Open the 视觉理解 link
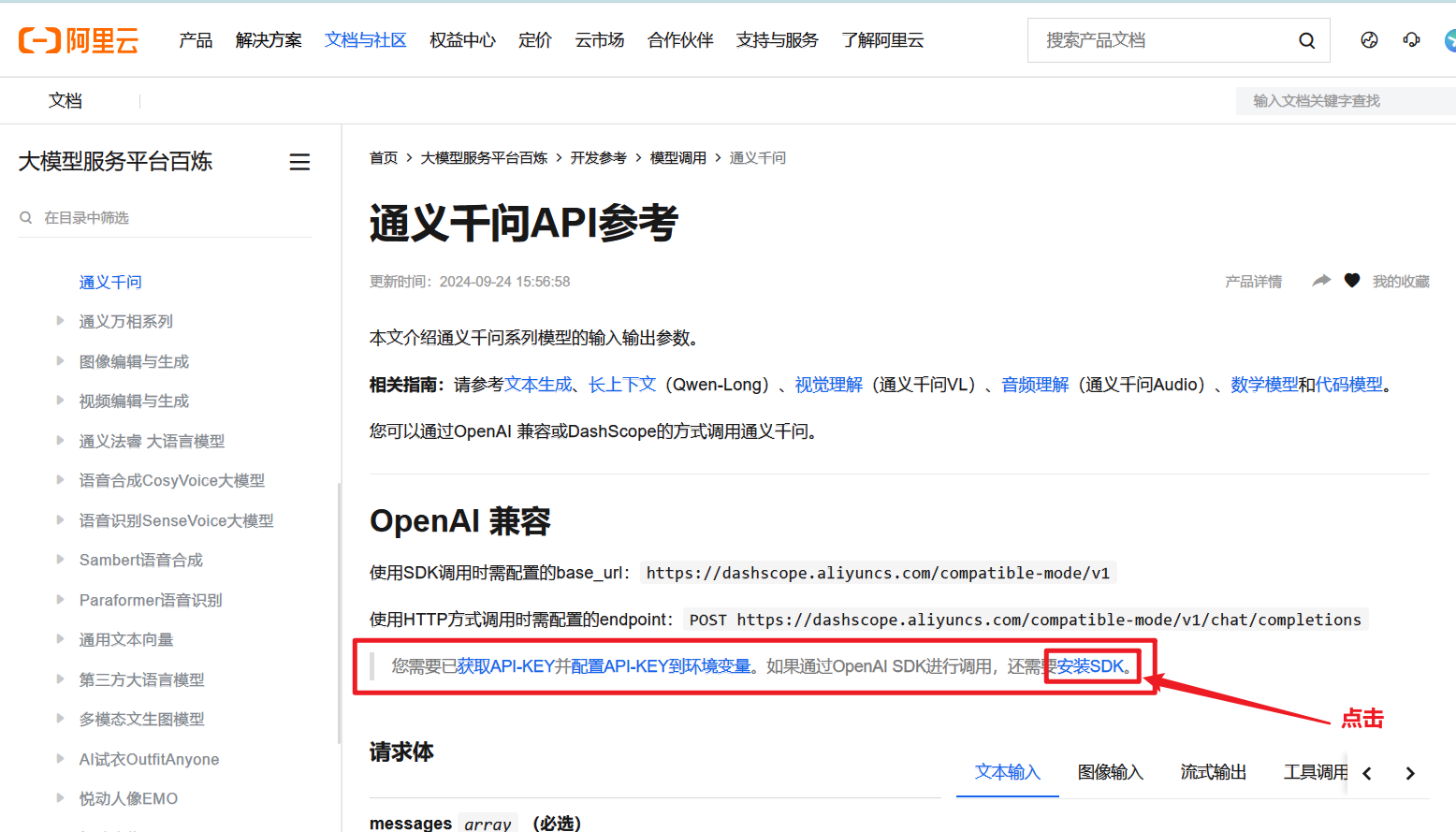1456x832 pixels. (829, 385)
